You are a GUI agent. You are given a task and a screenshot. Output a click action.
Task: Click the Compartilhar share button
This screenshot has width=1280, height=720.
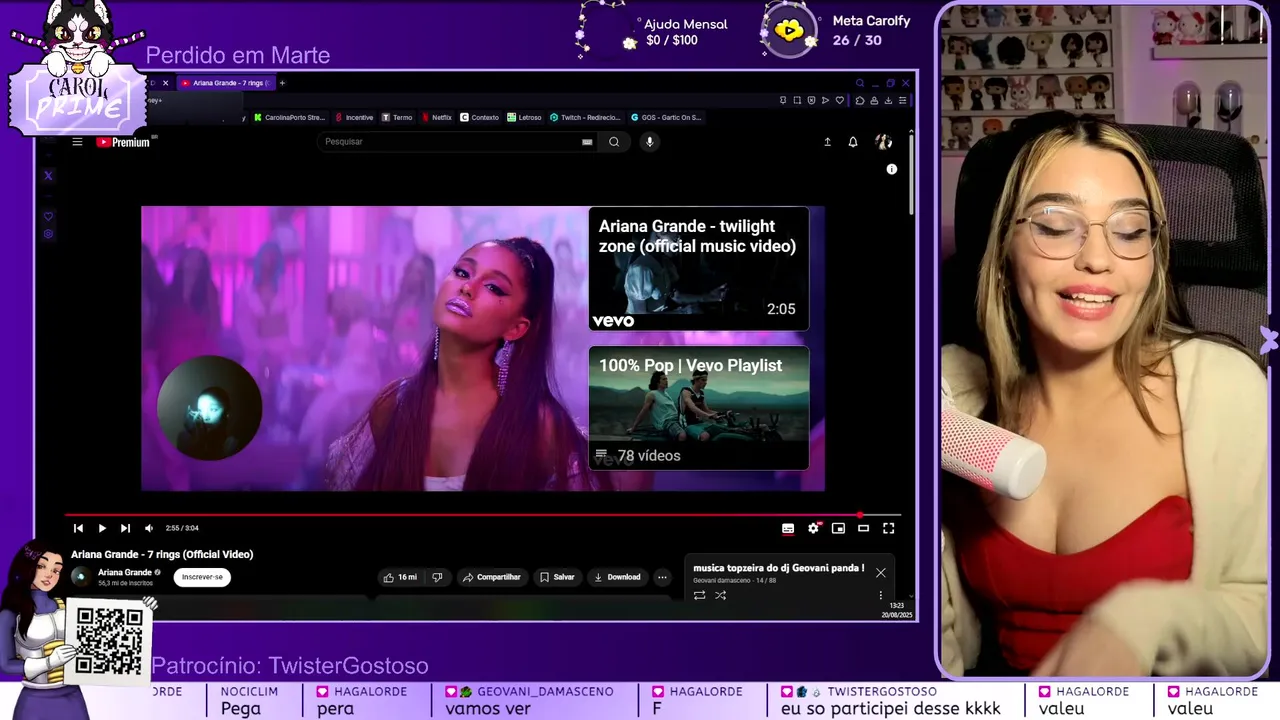(x=492, y=577)
